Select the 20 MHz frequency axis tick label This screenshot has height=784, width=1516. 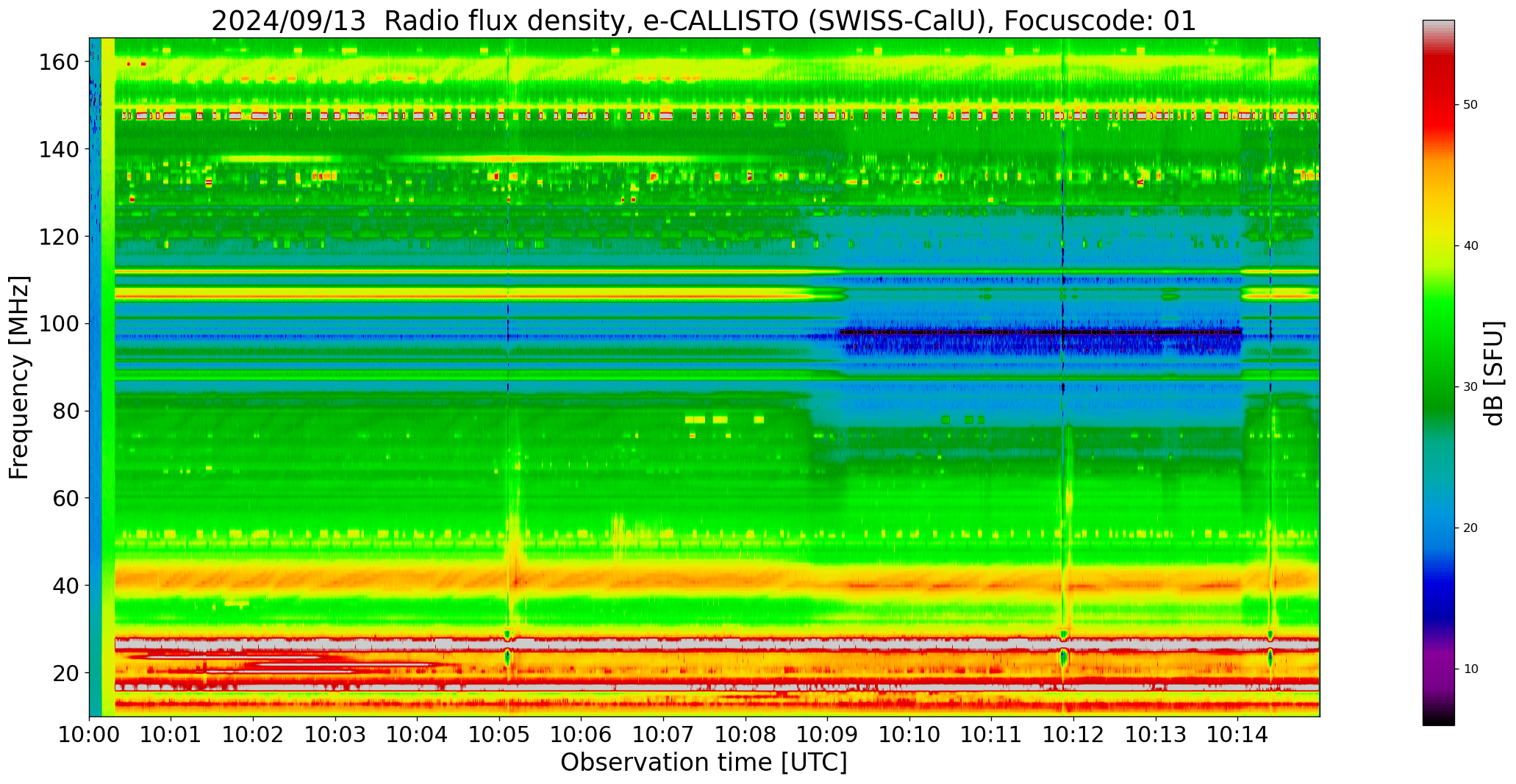tap(65, 673)
